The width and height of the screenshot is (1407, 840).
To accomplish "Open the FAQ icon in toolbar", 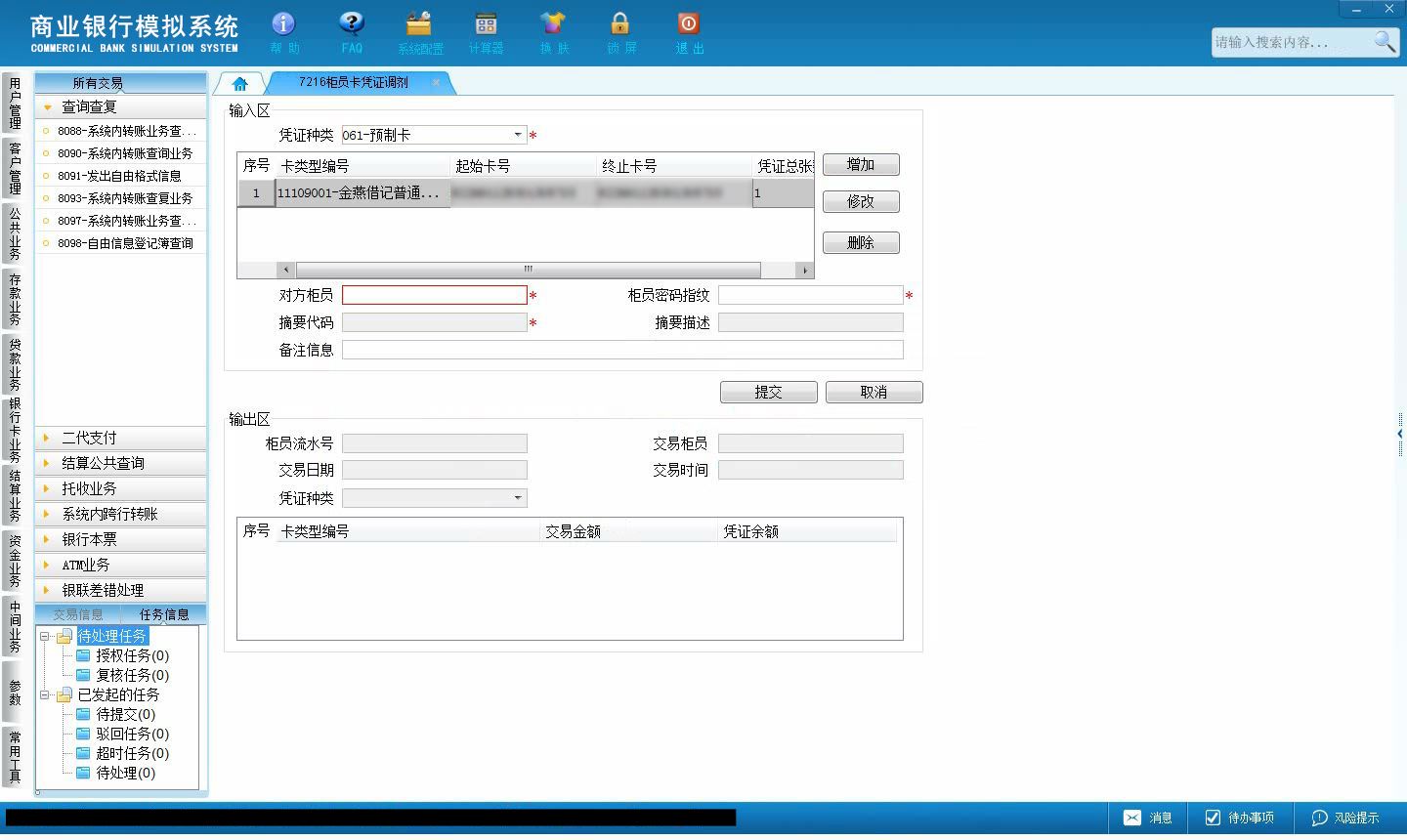I will 352,32.
